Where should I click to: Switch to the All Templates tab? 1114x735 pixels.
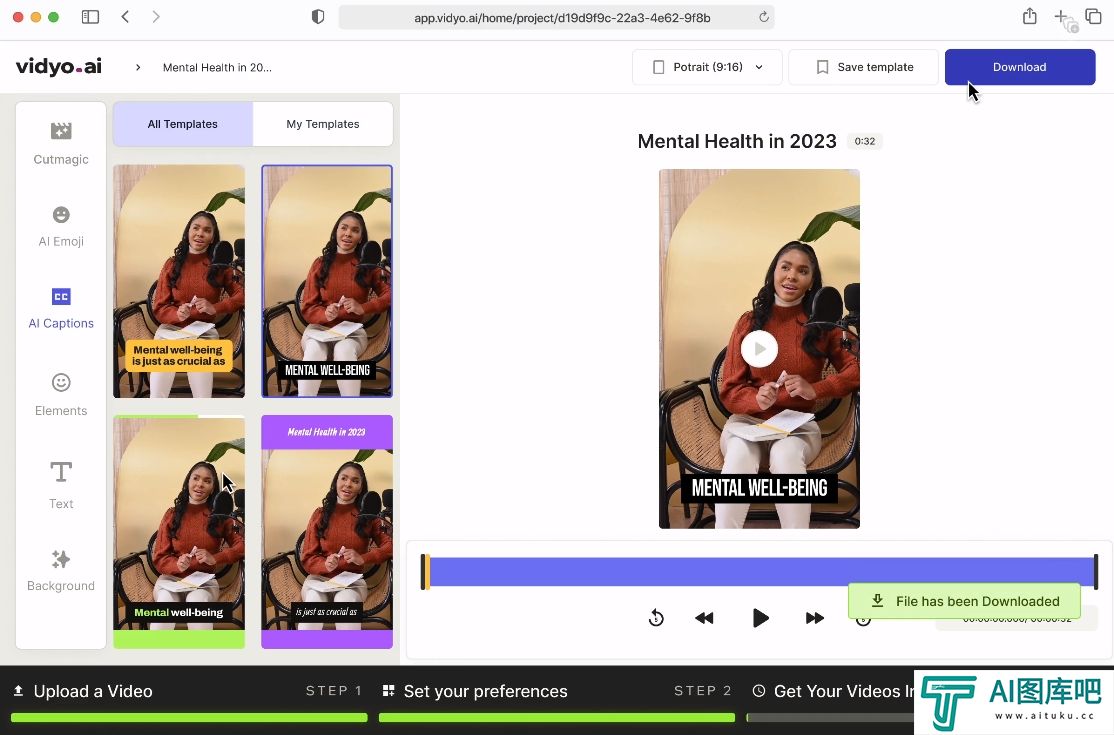coord(183,124)
